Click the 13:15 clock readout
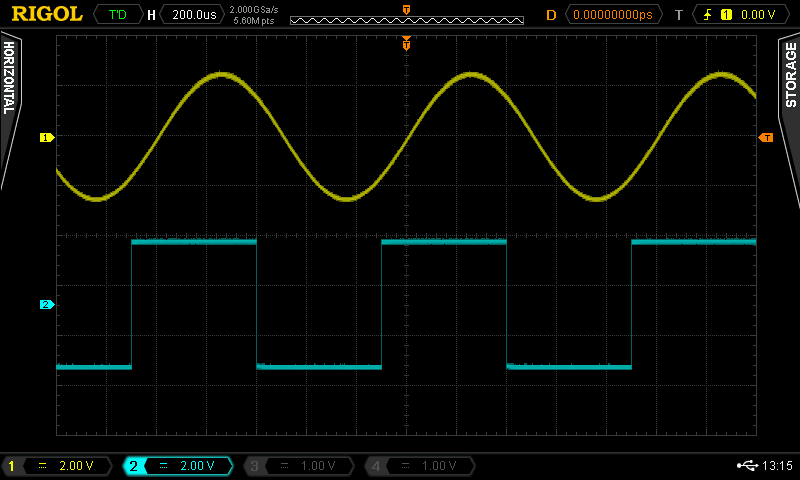This screenshot has width=800, height=480. tap(777, 465)
